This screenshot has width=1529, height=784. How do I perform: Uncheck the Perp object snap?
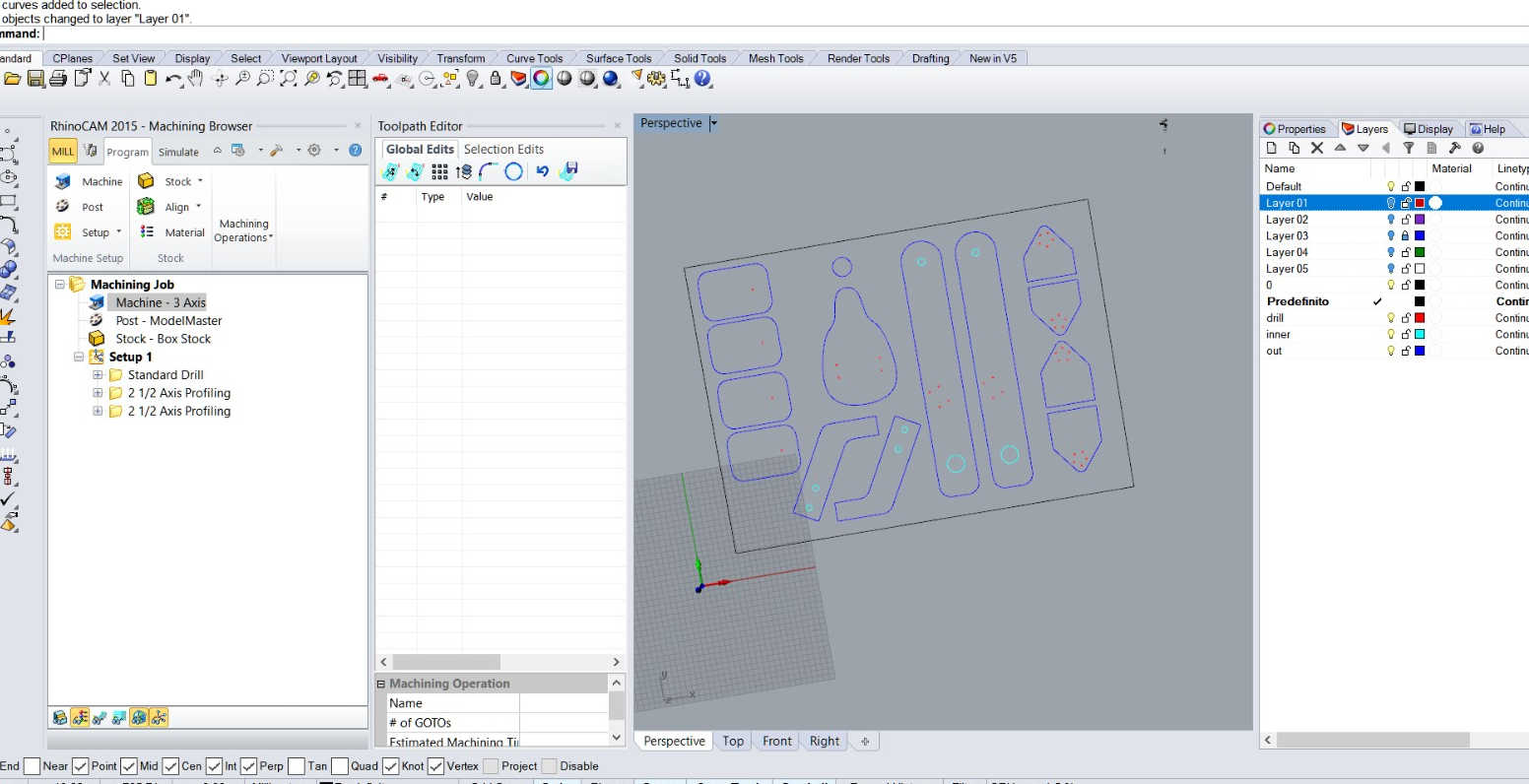pyautogui.click(x=248, y=766)
